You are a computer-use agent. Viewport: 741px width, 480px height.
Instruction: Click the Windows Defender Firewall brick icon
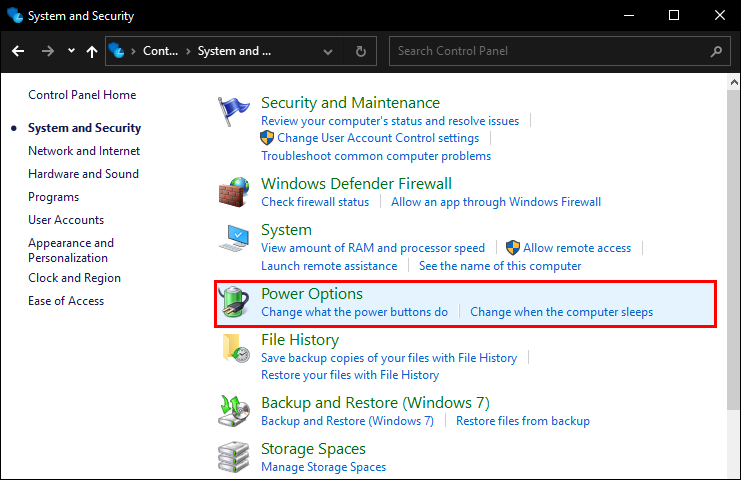coord(234,191)
